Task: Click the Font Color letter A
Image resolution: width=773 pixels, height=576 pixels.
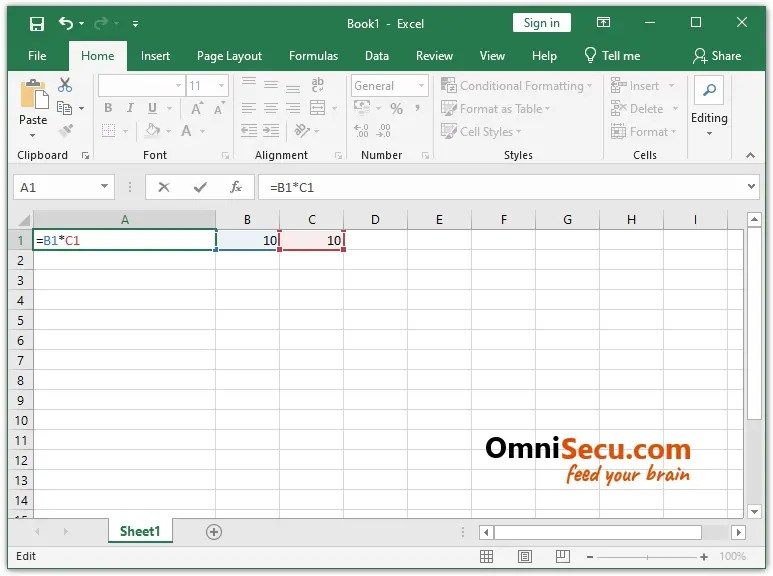Action: pyautogui.click(x=186, y=131)
